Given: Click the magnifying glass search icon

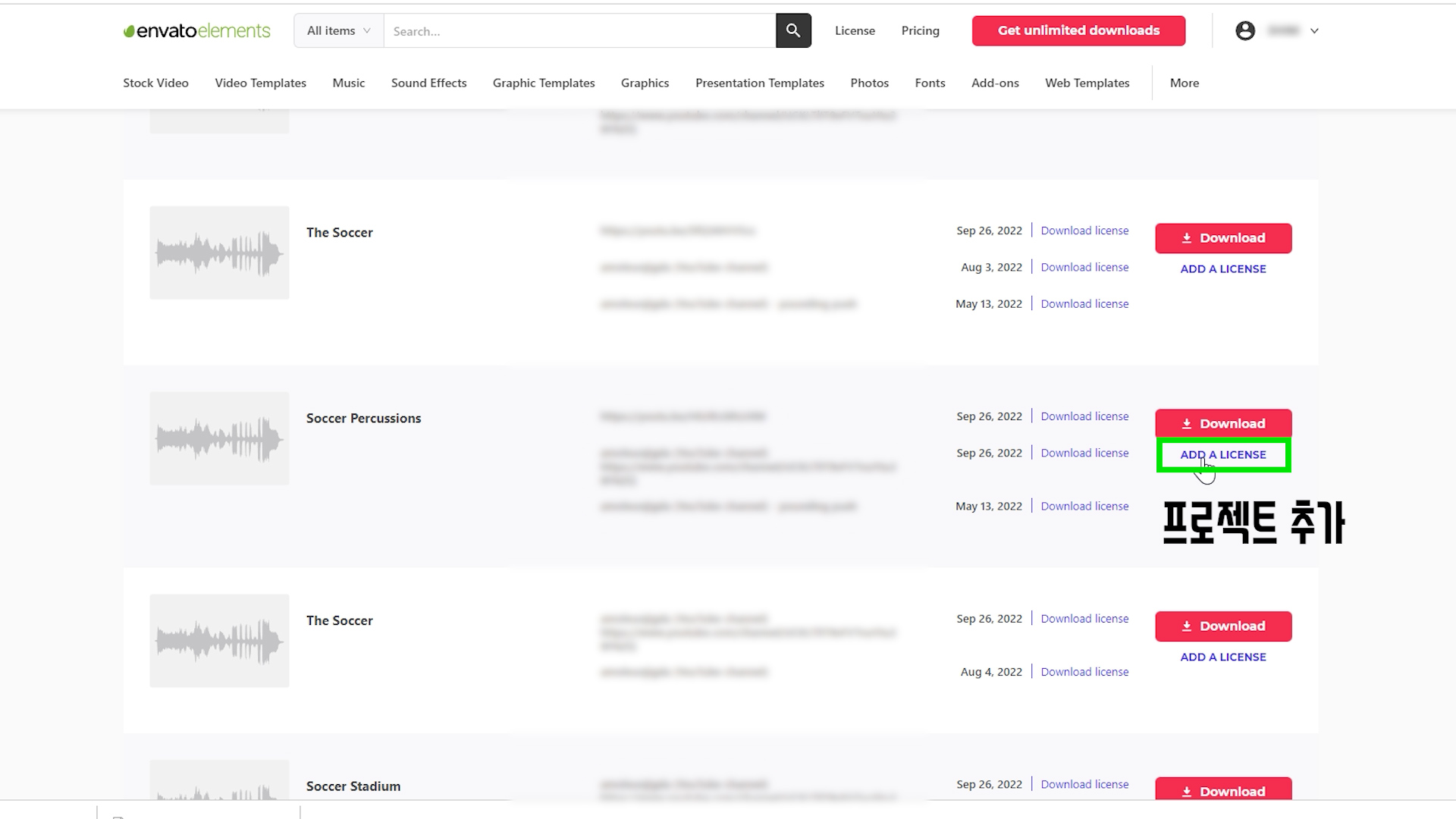Looking at the screenshot, I should click(x=793, y=30).
